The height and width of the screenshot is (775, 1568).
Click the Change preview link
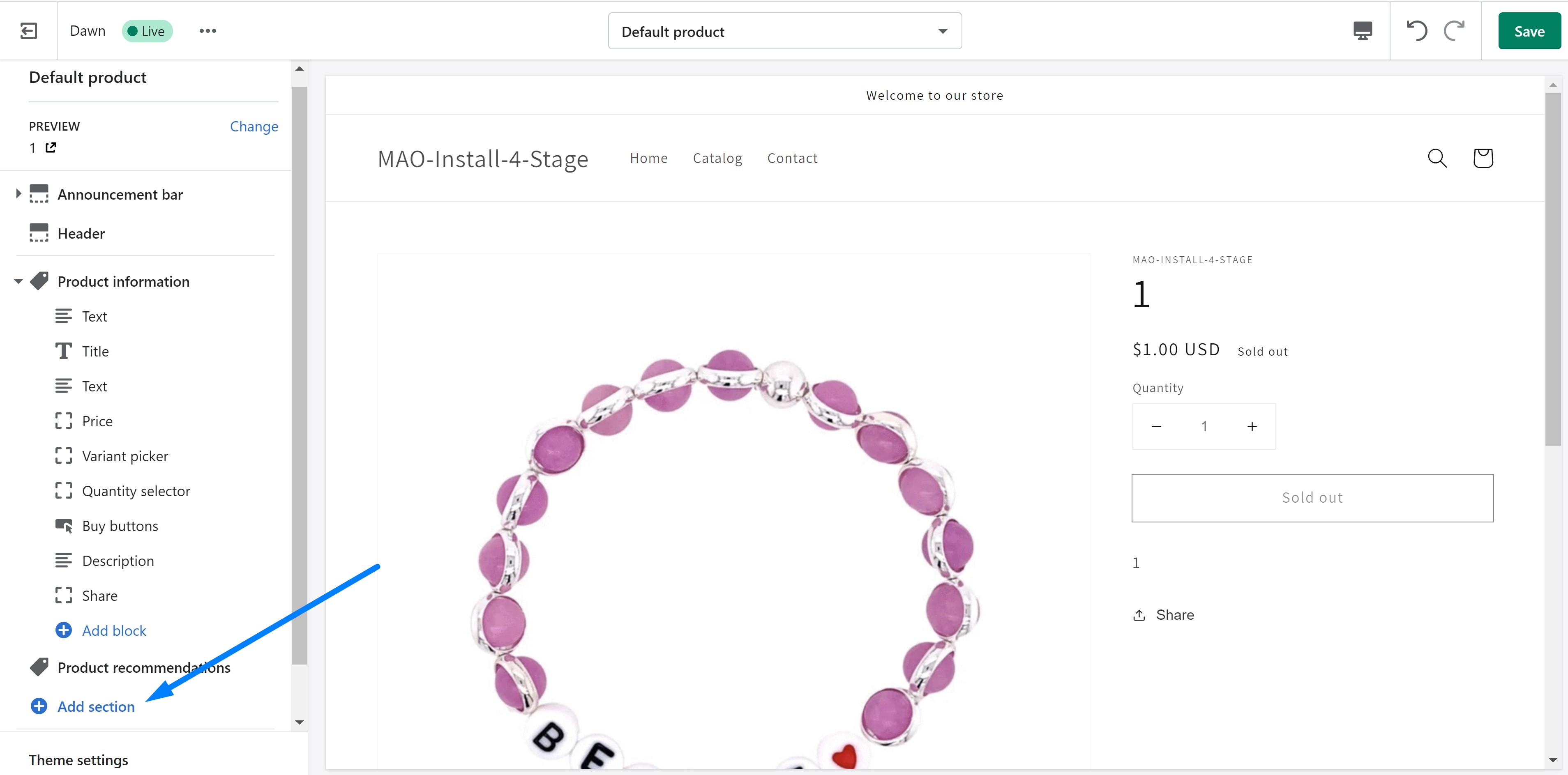254,126
